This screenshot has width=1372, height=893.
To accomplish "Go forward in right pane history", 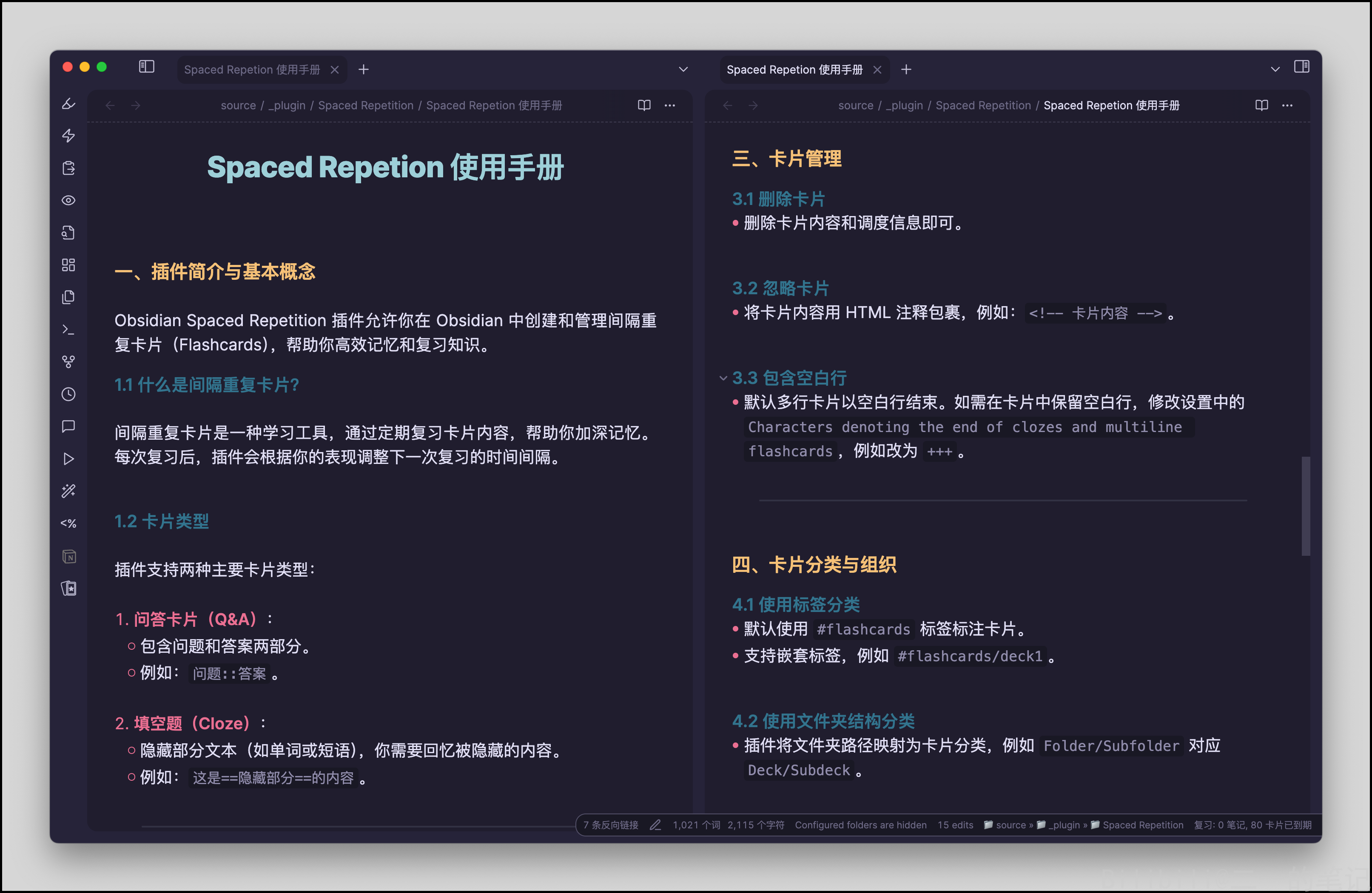I will pos(754,105).
